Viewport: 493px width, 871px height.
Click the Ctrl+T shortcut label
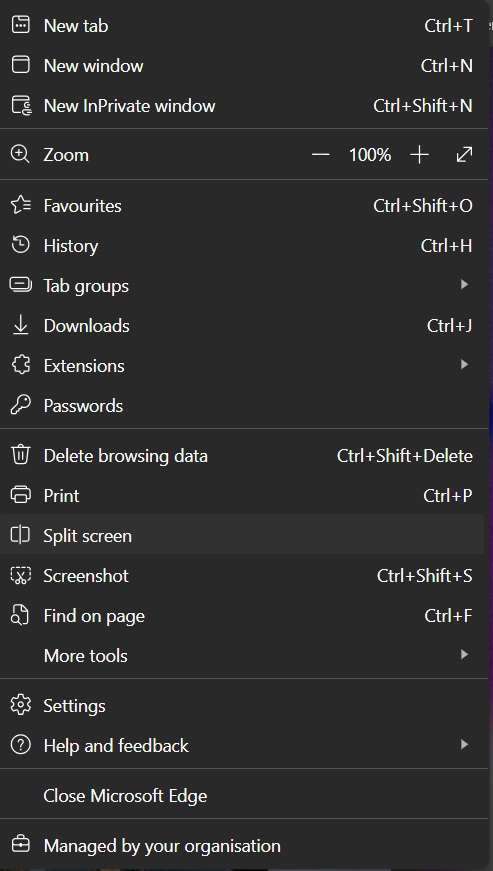coord(449,26)
